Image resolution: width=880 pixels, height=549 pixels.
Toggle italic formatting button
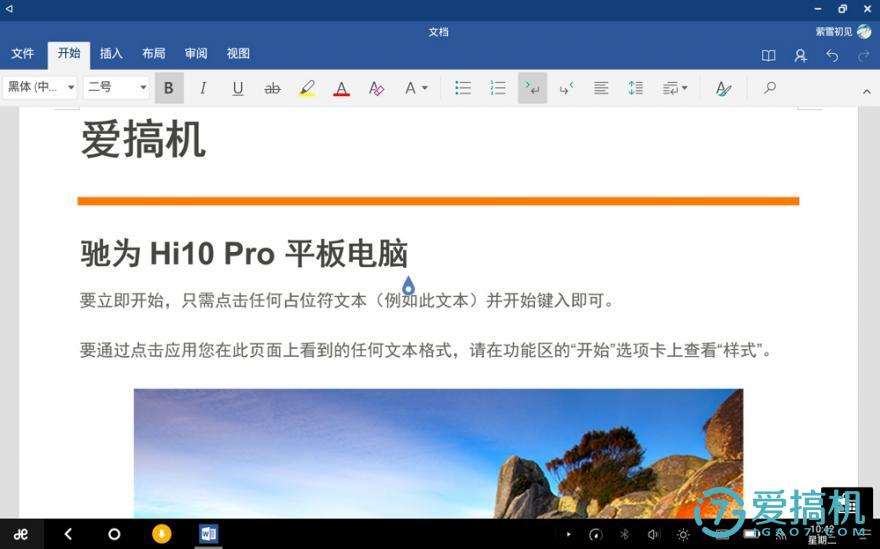click(203, 88)
